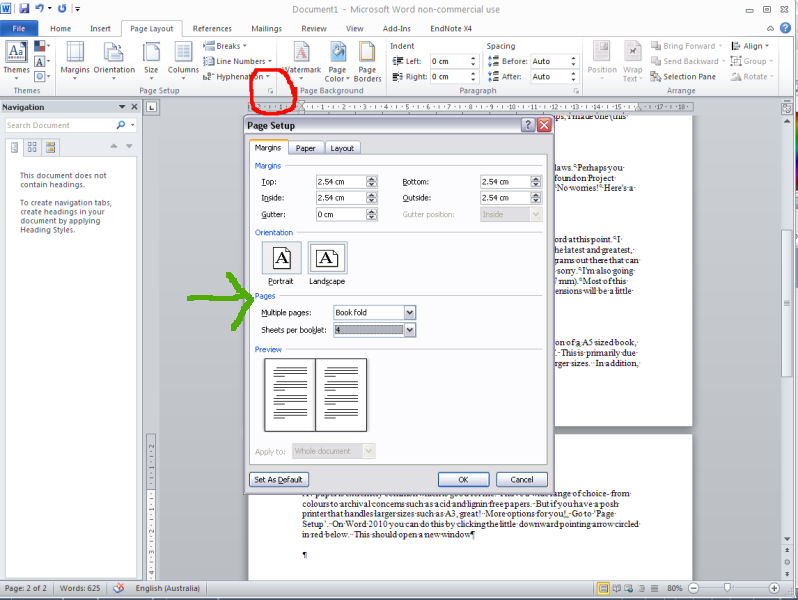Screen dimensions: 798x600
Task: Switch to the Paper tab in dialog
Action: click(x=305, y=148)
